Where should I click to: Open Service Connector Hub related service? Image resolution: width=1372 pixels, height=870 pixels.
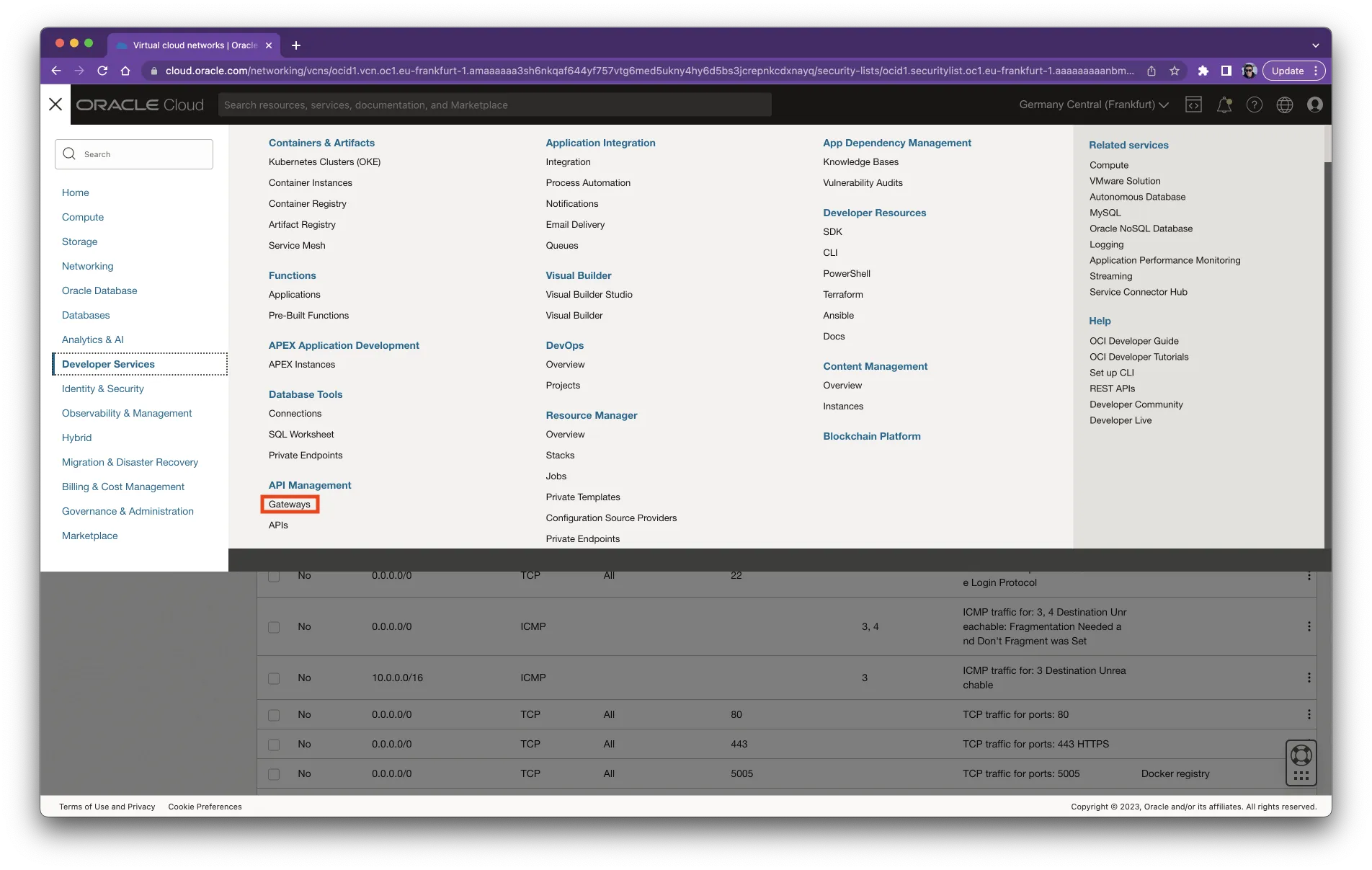[1139, 292]
